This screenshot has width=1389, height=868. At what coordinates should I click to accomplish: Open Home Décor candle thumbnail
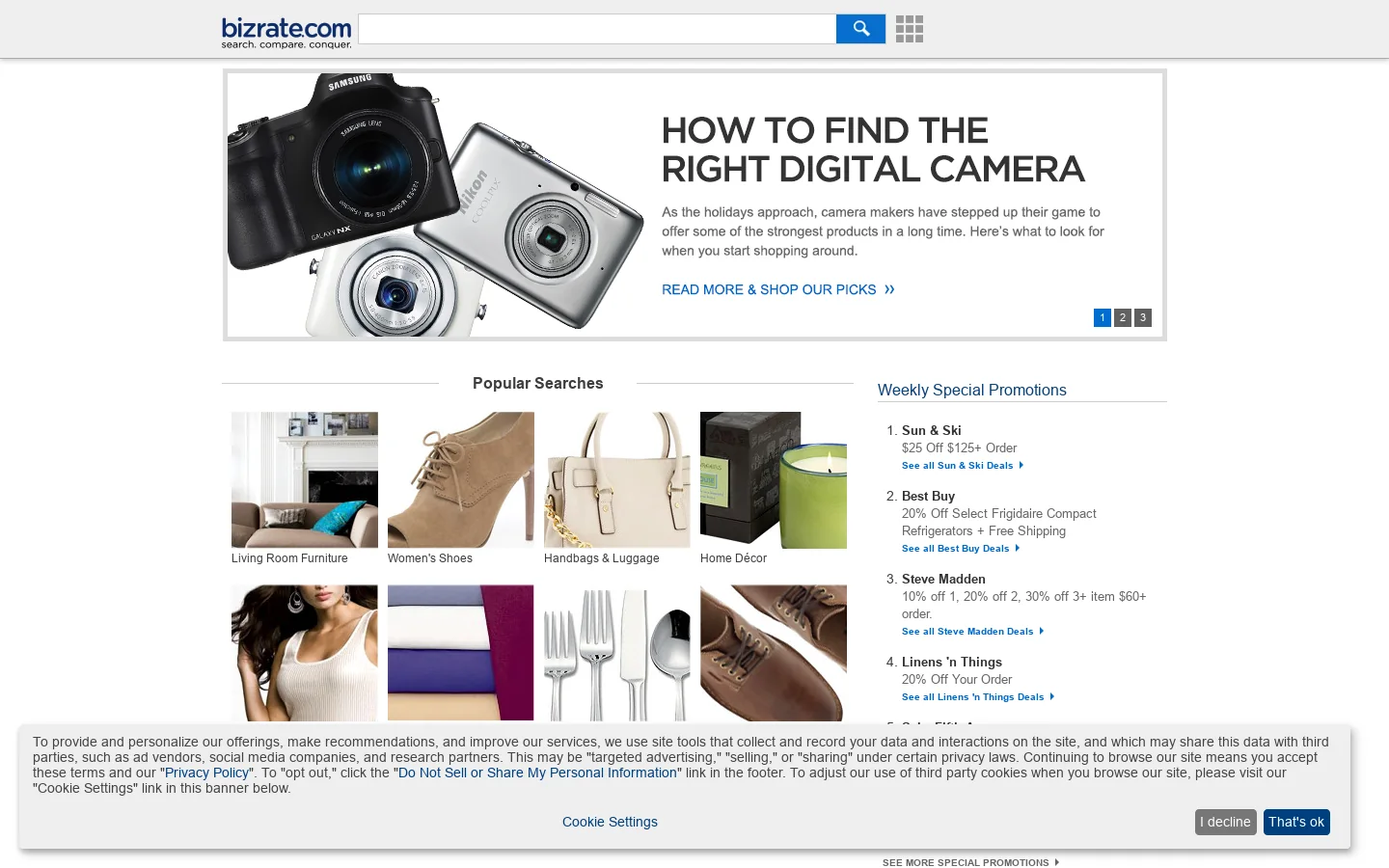click(x=774, y=480)
